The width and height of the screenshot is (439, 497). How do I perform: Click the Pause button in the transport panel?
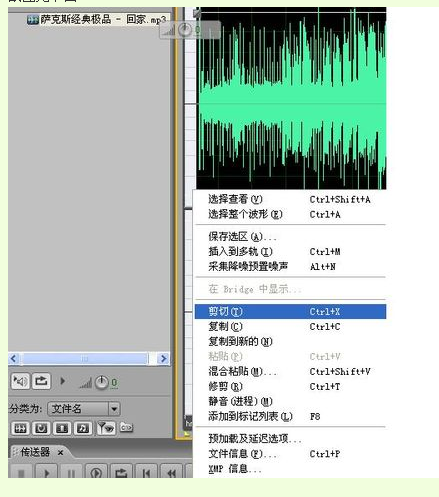coord(71,471)
